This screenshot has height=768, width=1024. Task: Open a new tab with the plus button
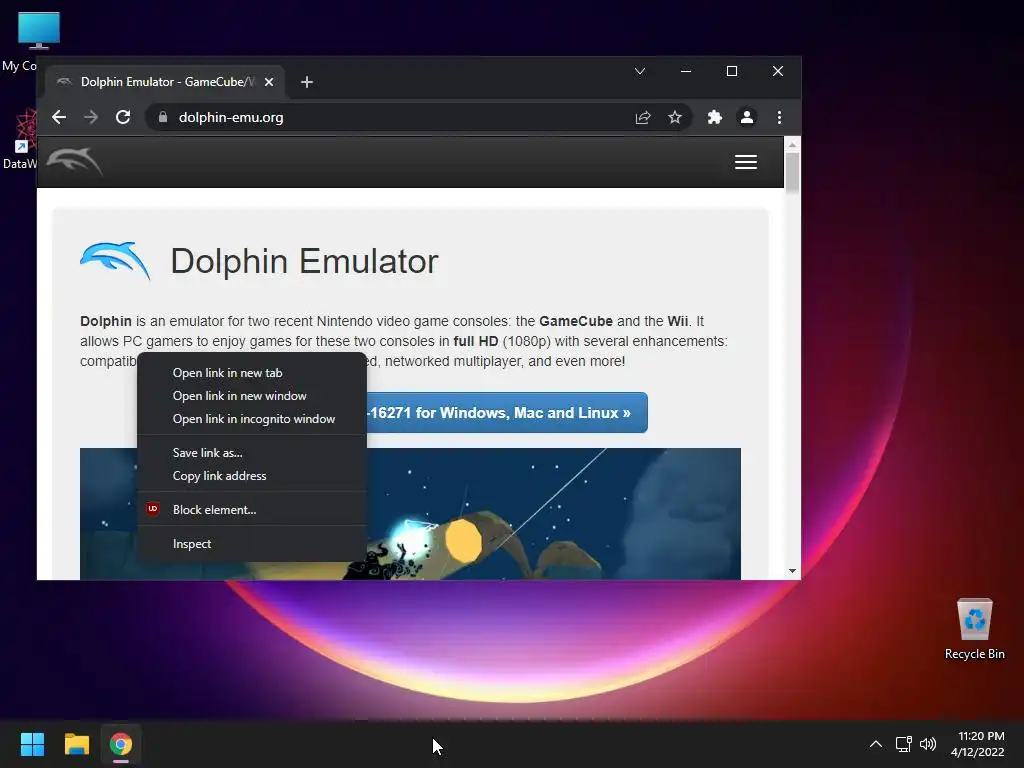coord(306,82)
